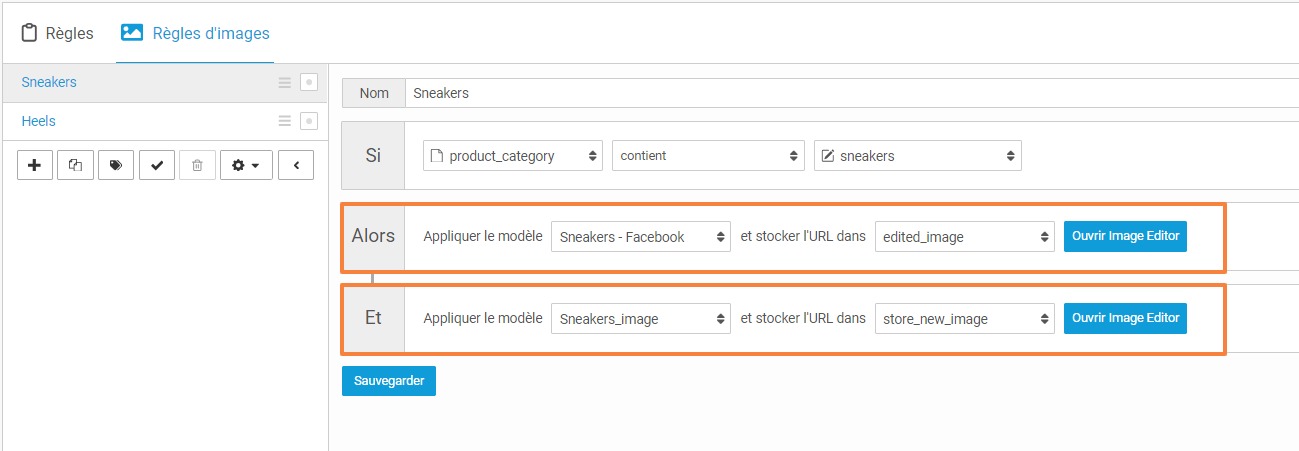The height and width of the screenshot is (451, 1299).
Task: Grab the reorder handle on Sneakers row
Action: tap(285, 82)
